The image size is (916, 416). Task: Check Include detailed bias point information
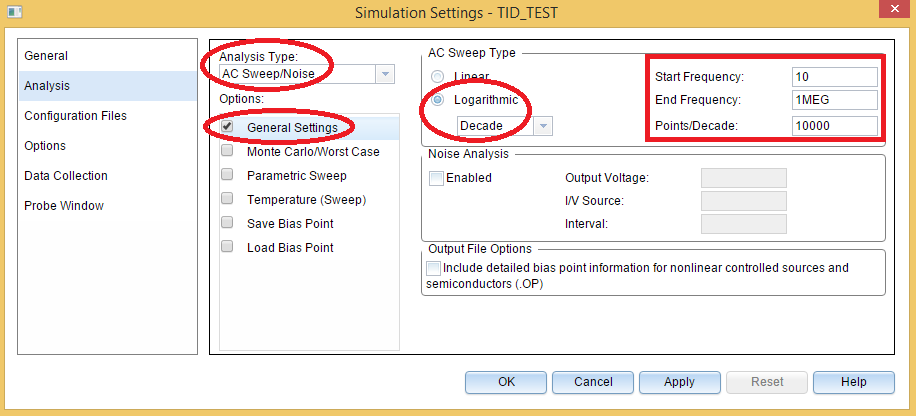click(434, 268)
